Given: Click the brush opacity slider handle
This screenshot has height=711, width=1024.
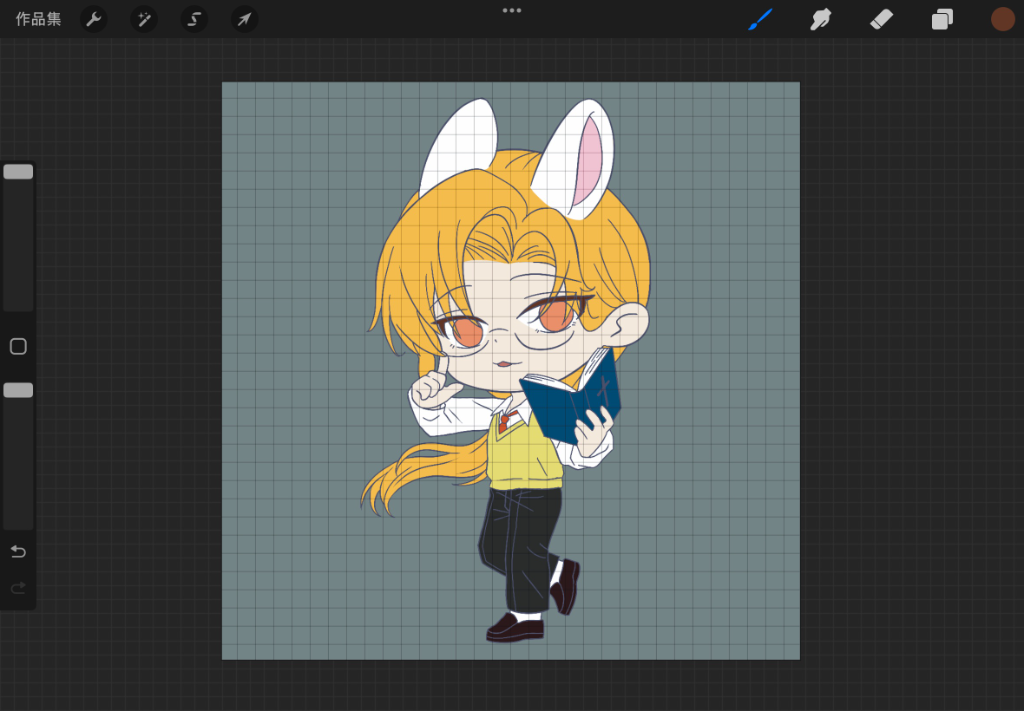Looking at the screenshot, I should click(x=18, y=390).
